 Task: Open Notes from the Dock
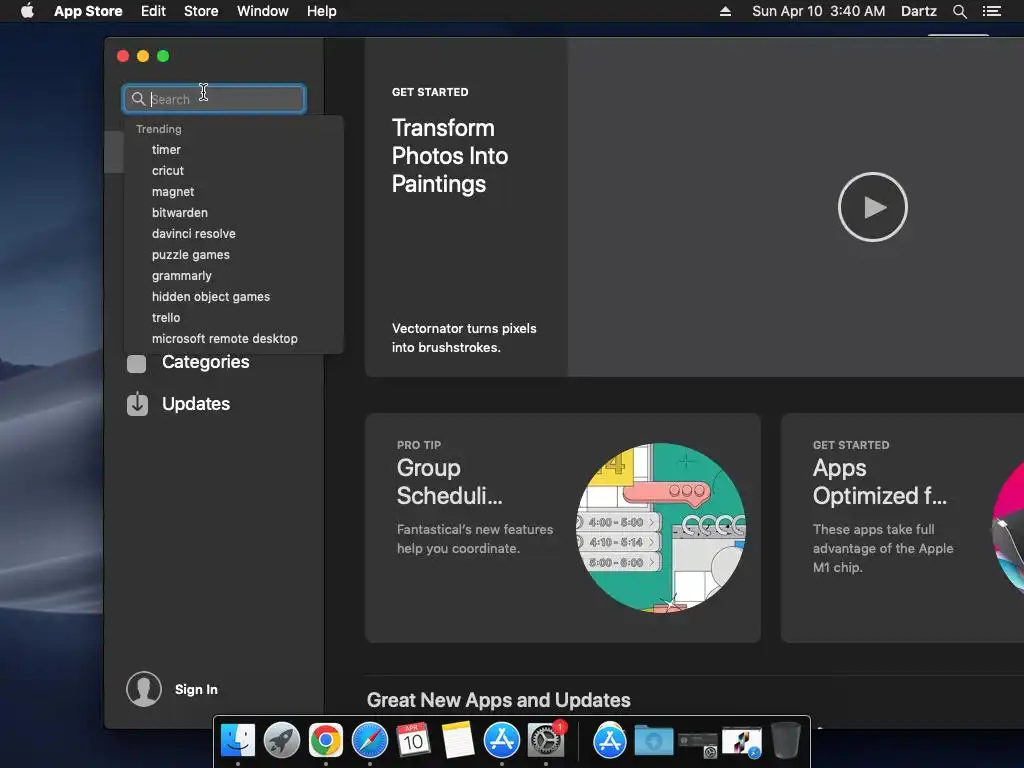coord(458,740)
